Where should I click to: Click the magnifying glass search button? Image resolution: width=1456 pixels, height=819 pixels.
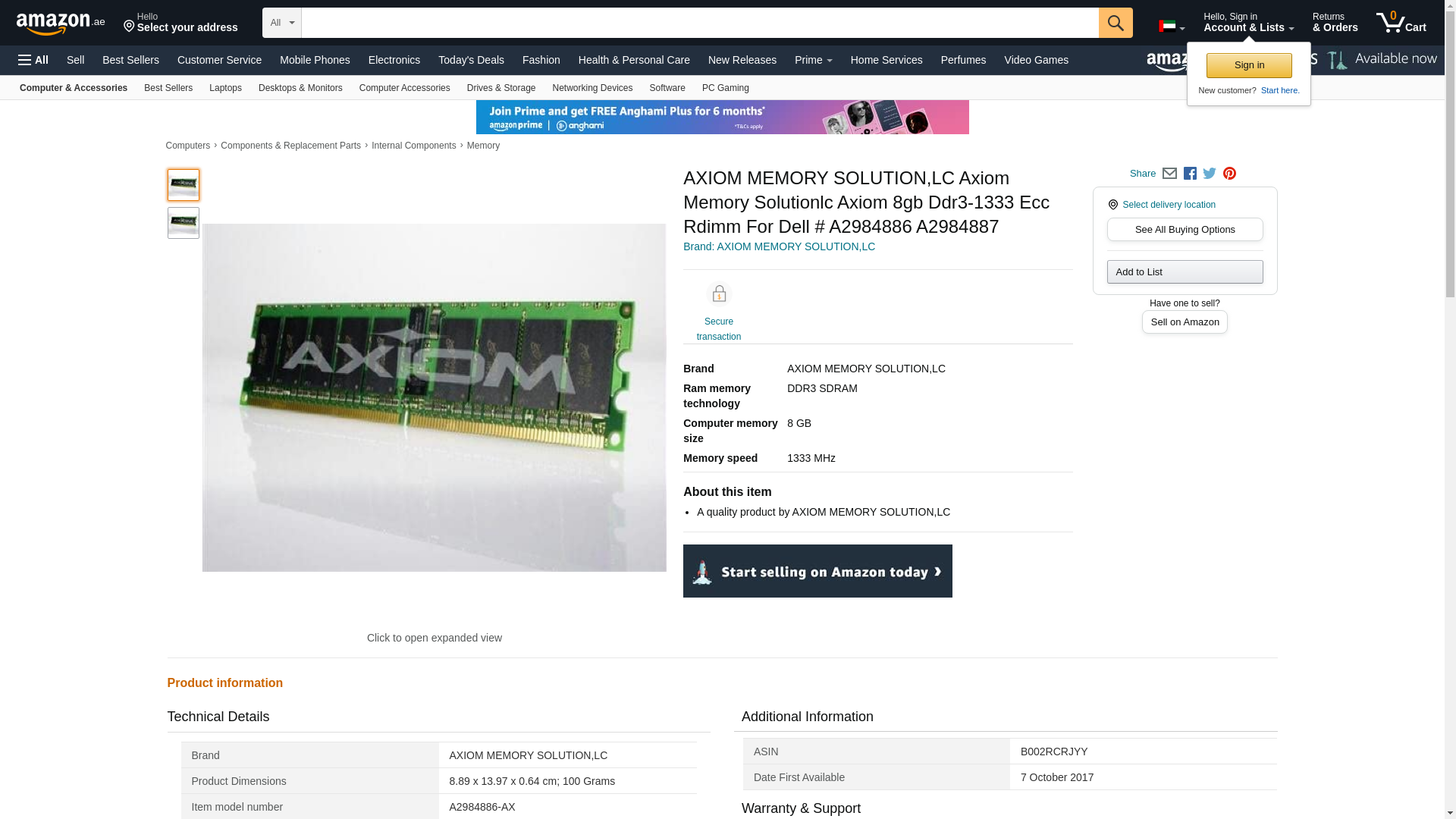1115,23
